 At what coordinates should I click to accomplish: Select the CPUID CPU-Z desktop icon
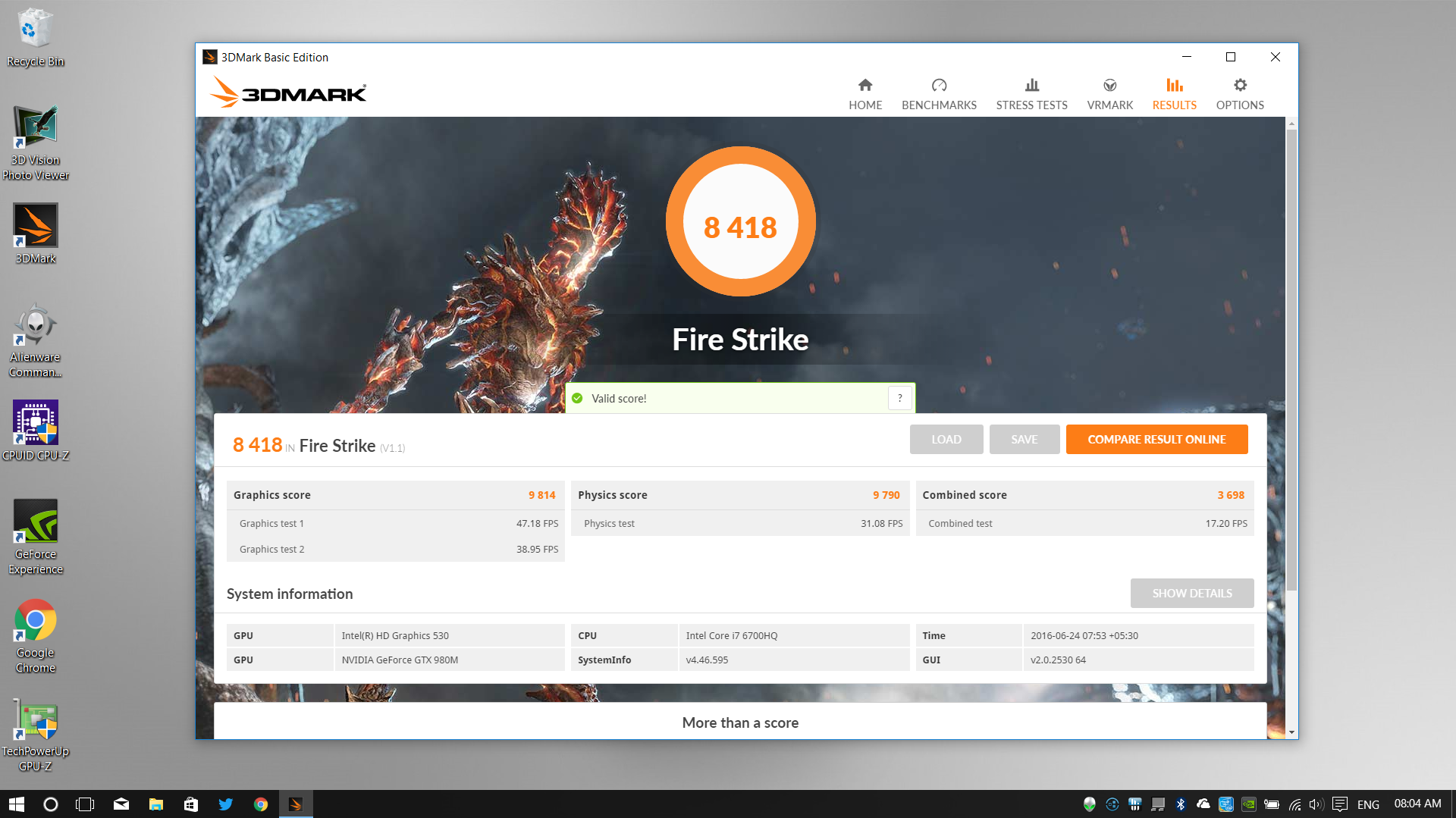click(x=35, y=431)
